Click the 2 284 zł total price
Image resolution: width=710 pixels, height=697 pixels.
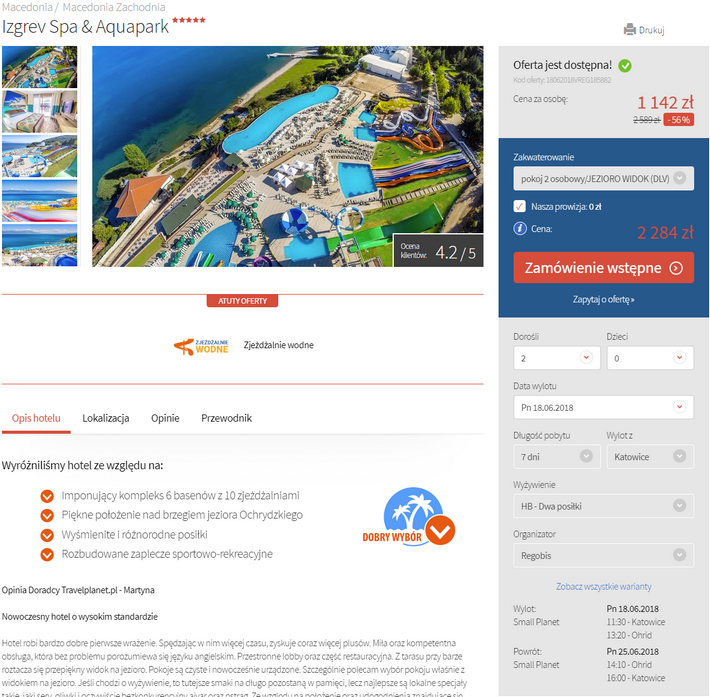point(665,233)
